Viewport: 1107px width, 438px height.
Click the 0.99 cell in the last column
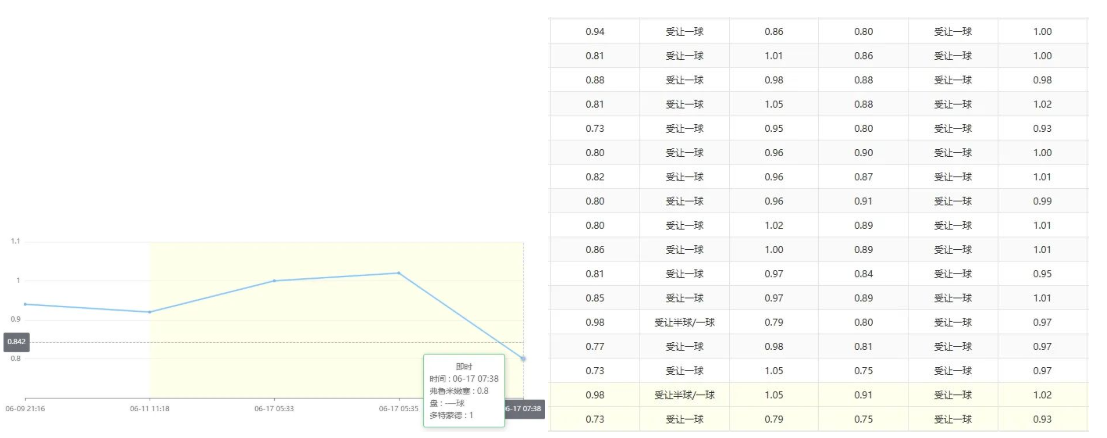point(1043,201)
